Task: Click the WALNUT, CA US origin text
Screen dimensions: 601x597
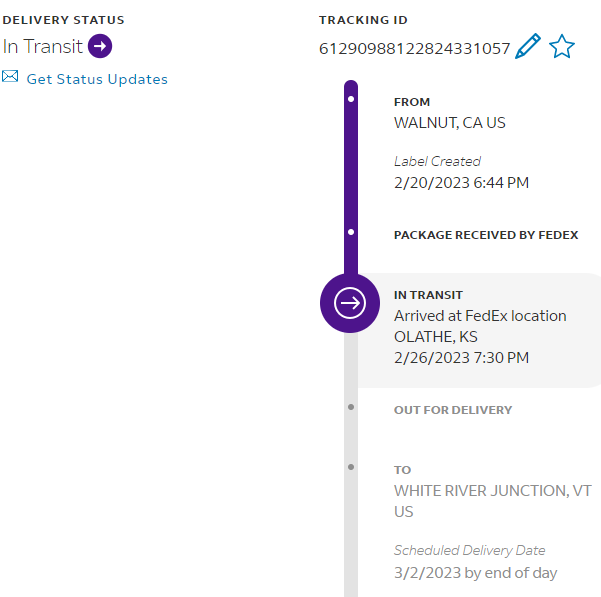Action: click(449, 123)
